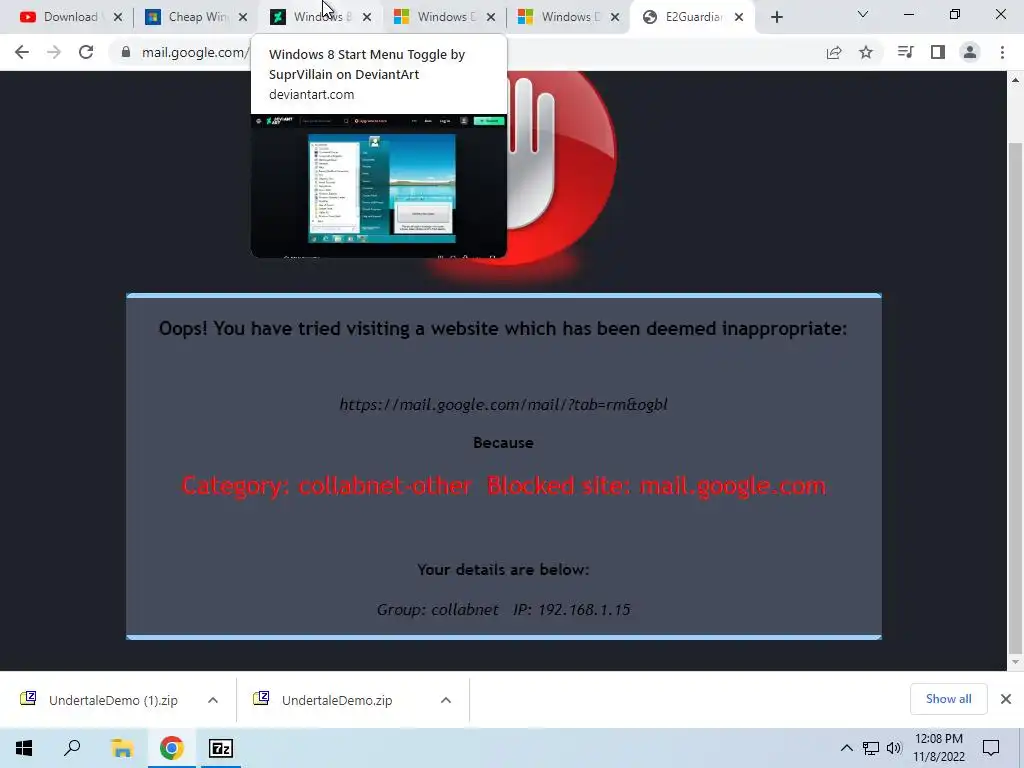This screenshot has height=768, width=1024.
Task: Close the downloads bar
Action: click(x=1006, y=699)
